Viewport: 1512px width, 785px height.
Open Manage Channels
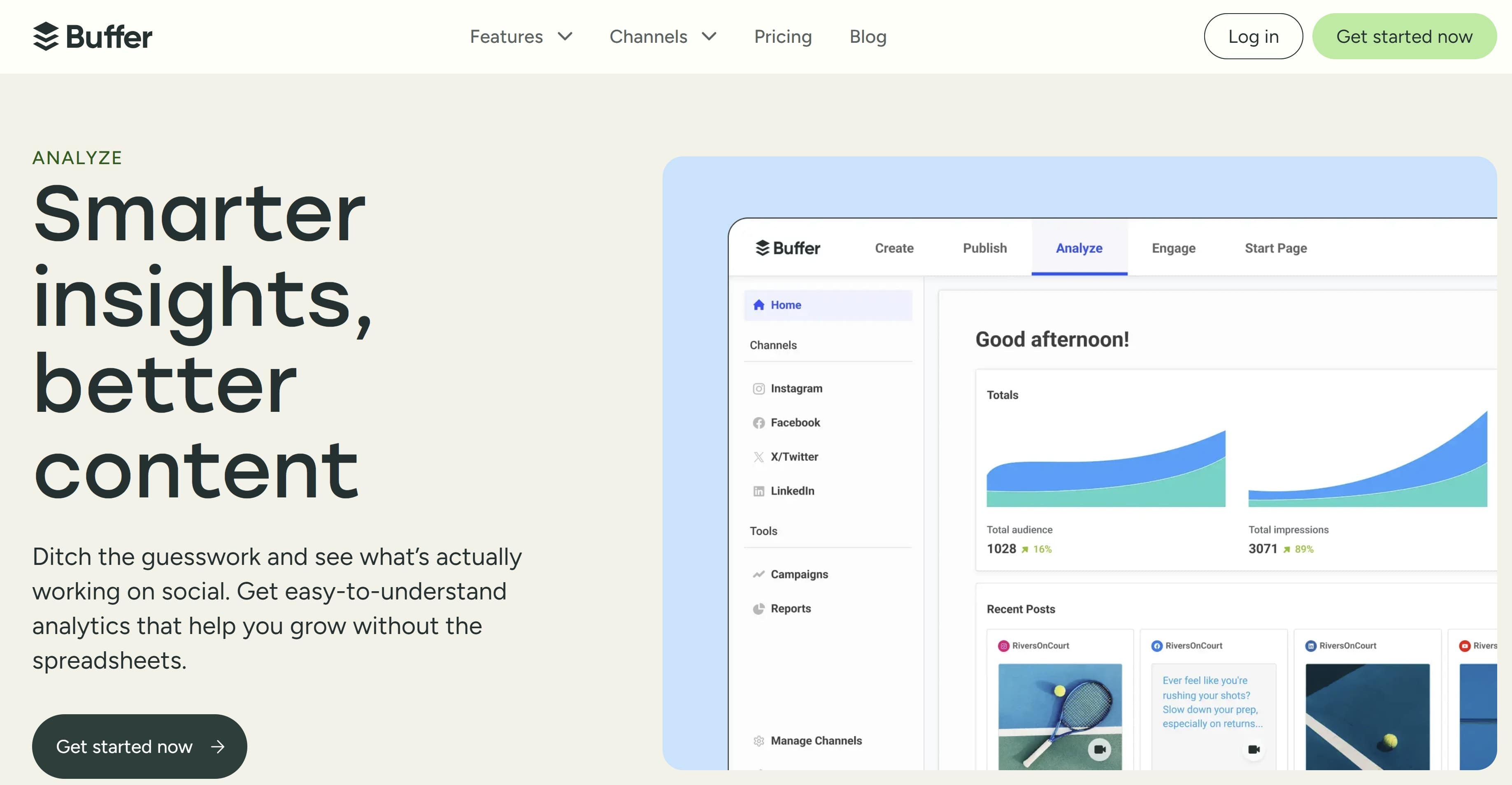pos(816,741)
